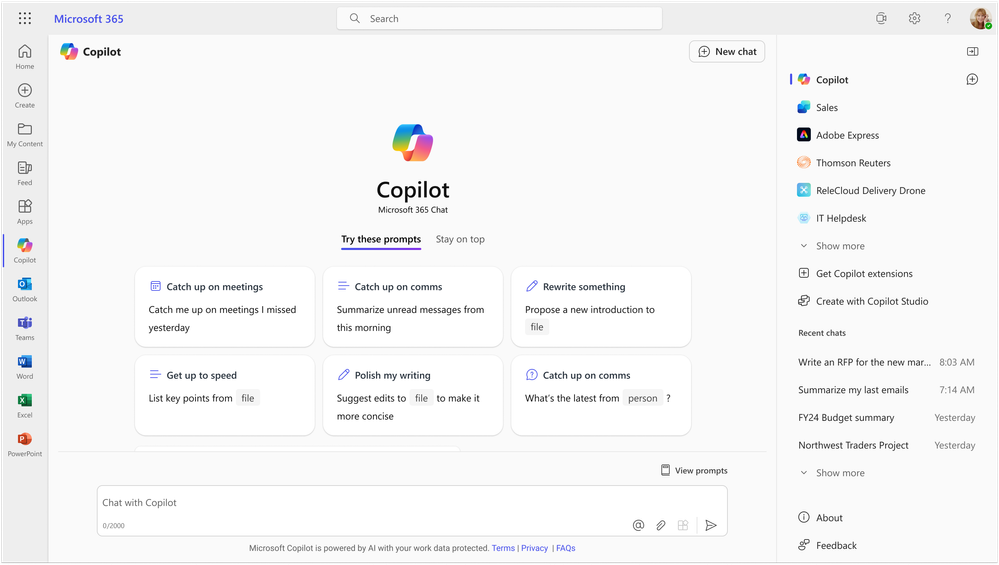The height and width of the screenshot is (565, 999).
Task: Open Feedback in right panel
Action: (828, 545)
